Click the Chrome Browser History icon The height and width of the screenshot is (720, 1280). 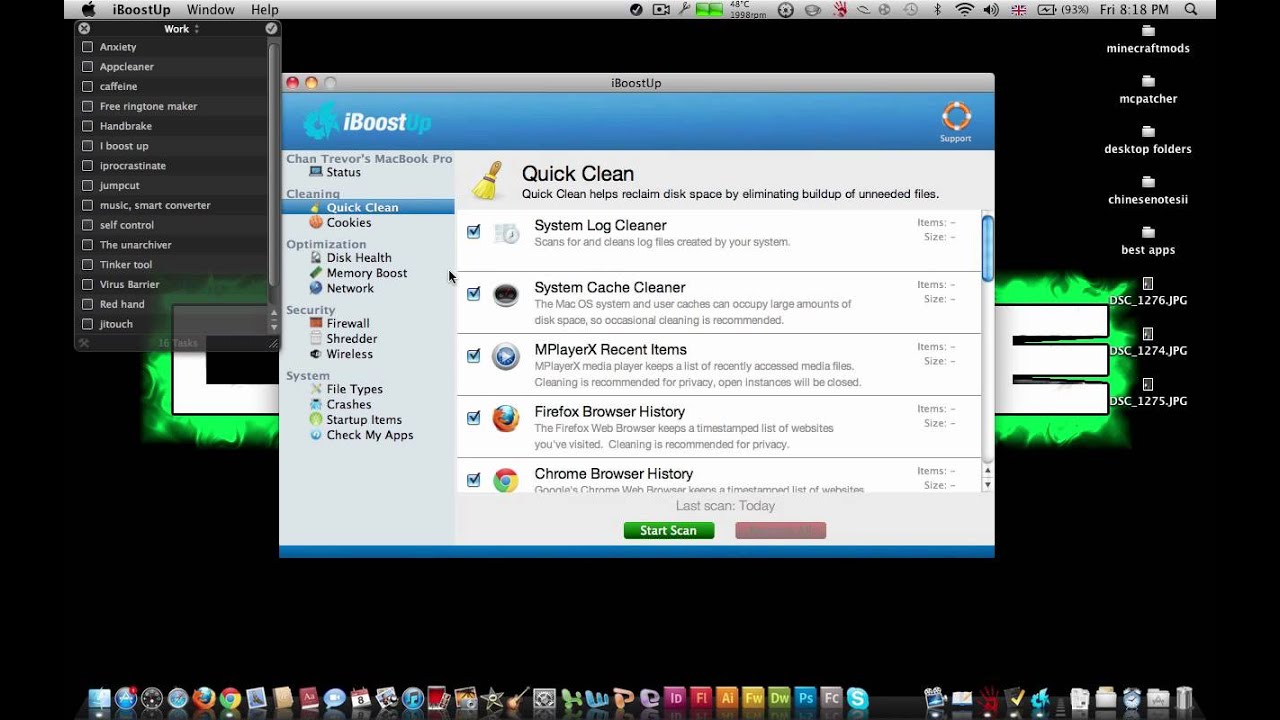(x=506, y=481)
